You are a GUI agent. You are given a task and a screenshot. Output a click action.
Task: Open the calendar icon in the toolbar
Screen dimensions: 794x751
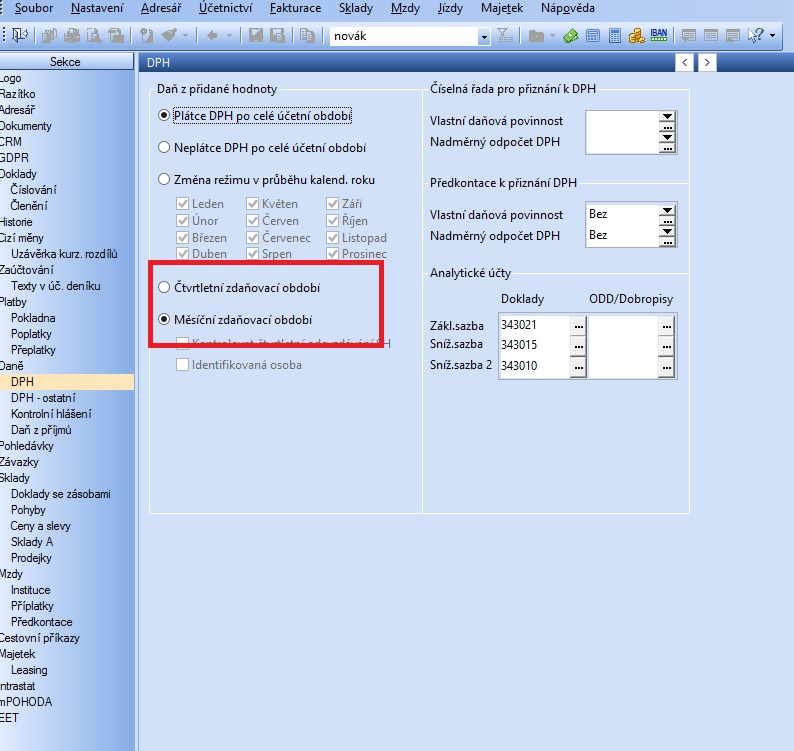pyautogui.click(x=593, y=36)
